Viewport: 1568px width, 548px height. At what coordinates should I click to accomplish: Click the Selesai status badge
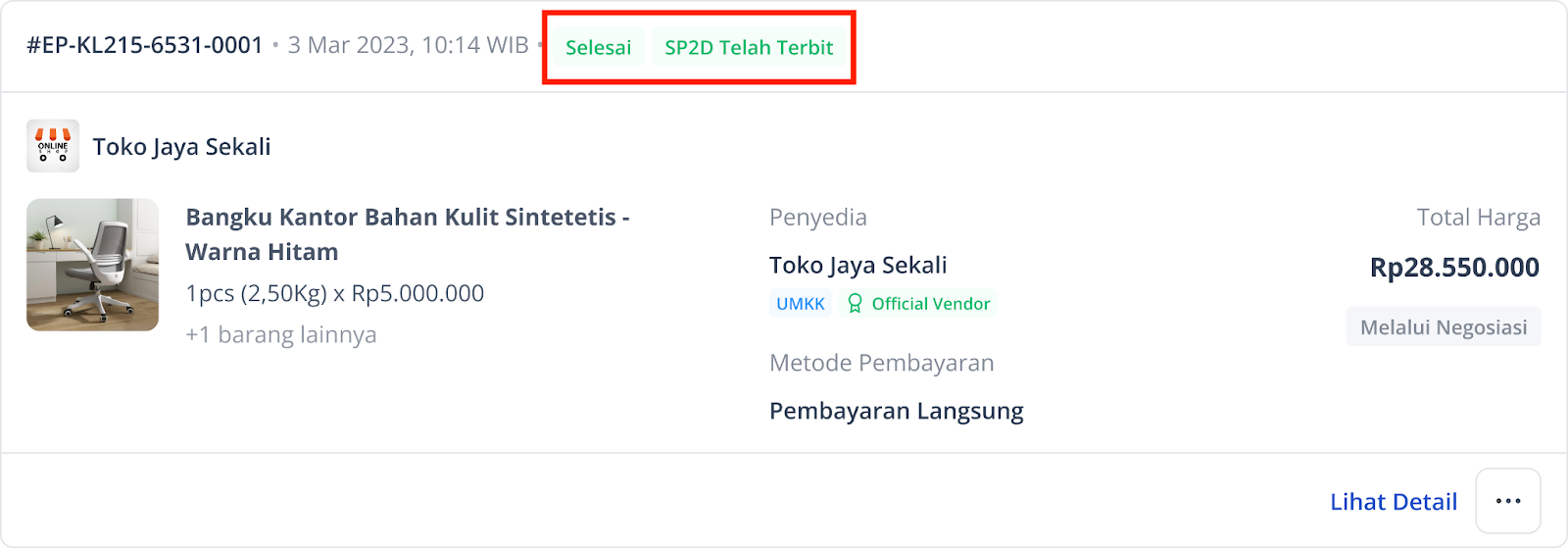[x=598, y=47]
